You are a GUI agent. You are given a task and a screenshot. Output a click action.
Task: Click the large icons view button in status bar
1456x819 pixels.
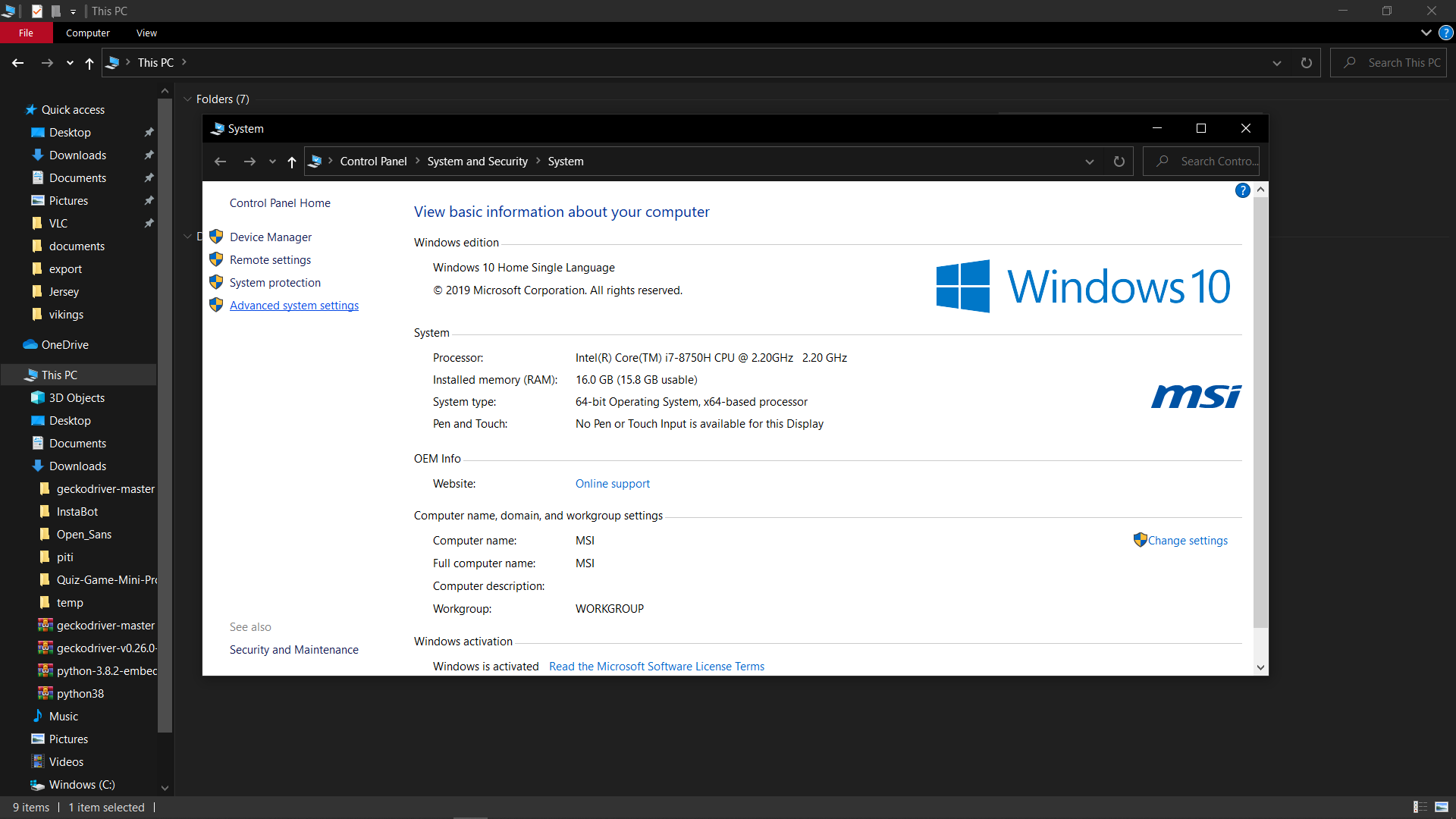[x=1442, y=807]
